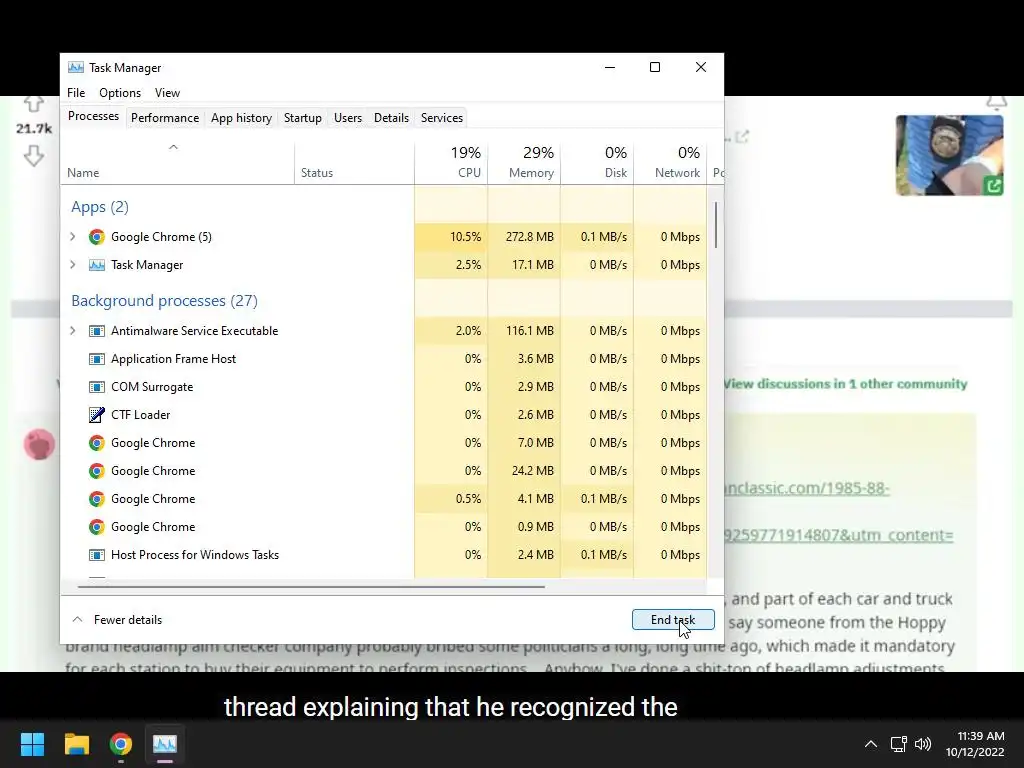Open the View menu
The height and width of the screenshot is (768, 1024).
coord(167,93)
